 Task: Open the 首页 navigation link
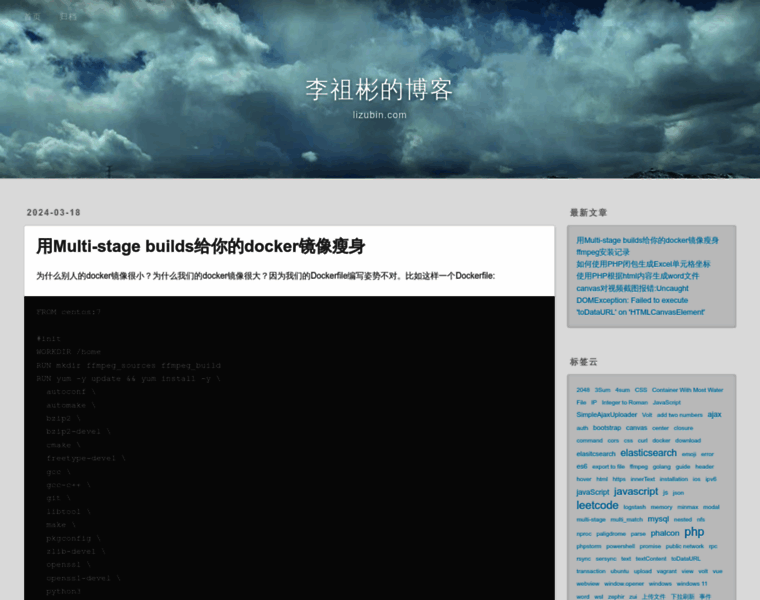(x=33, y=16)
